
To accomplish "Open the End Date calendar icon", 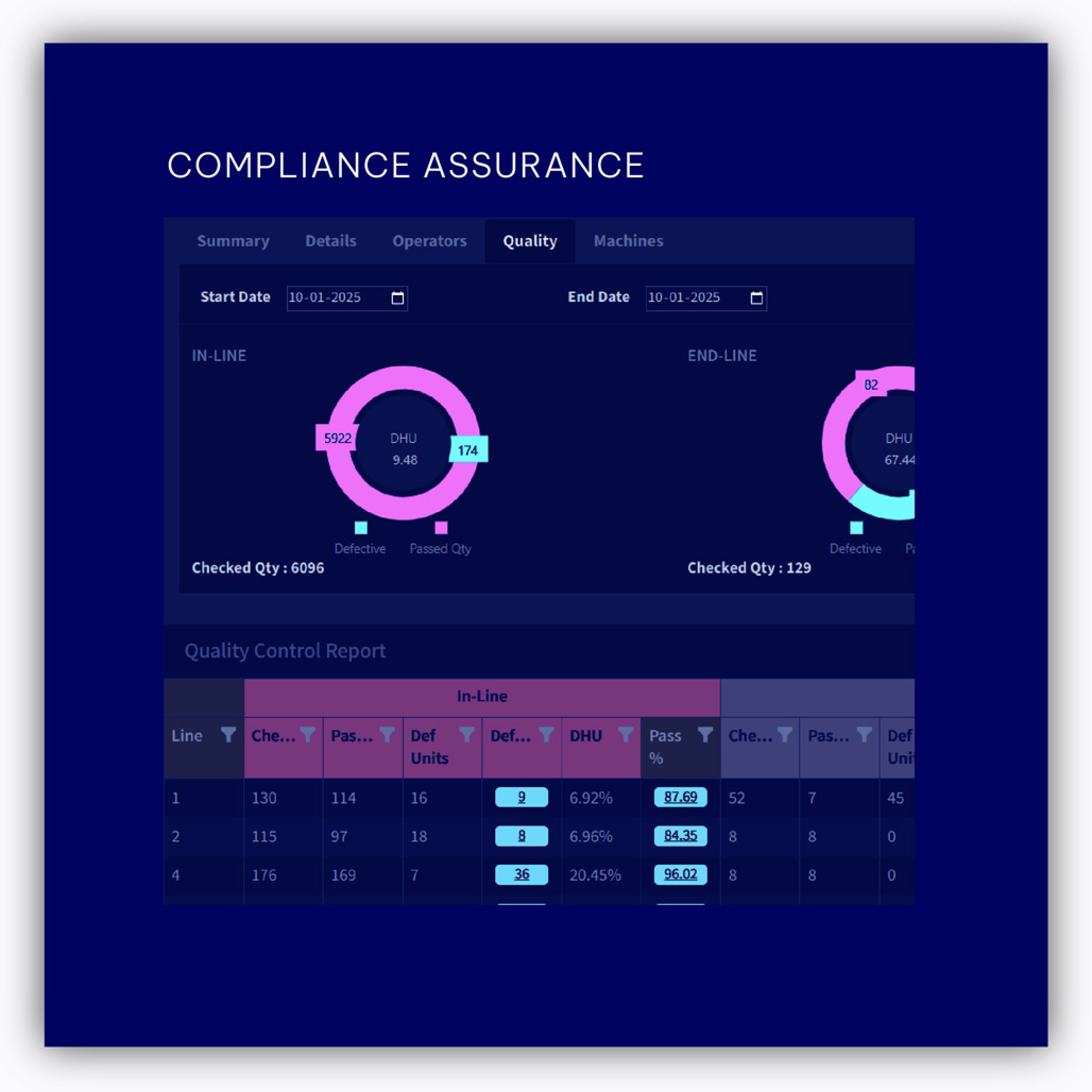I will click(x=756, y=298).
